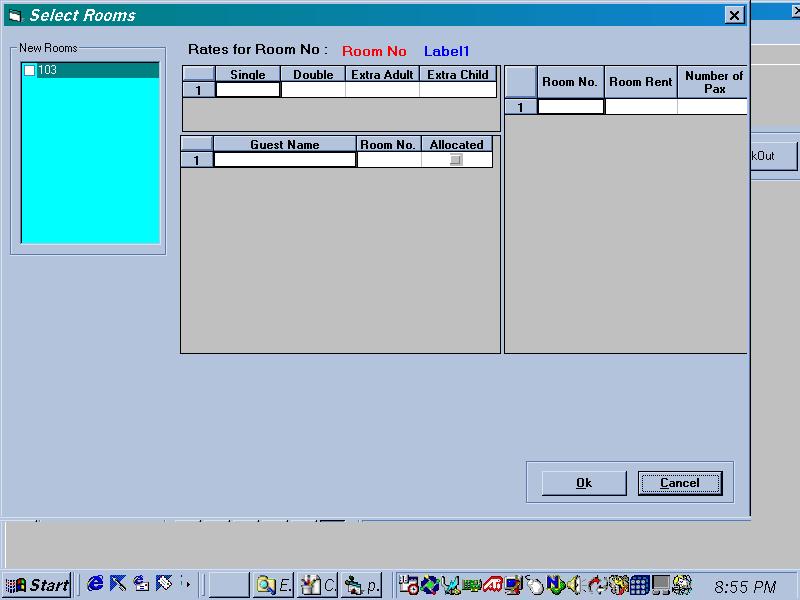Image resolution: width=800 pixels, height=600 pixels.
Task: Click the gray computer tray icon
Action: [660, 585]
